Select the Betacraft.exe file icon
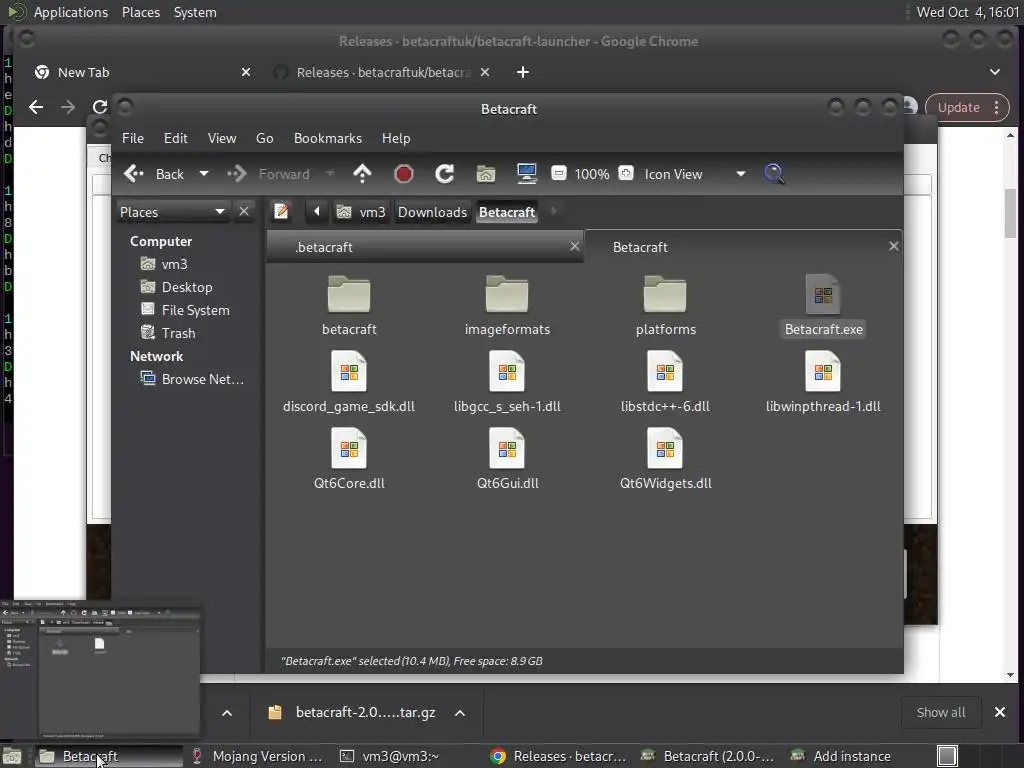 [823, 294]
